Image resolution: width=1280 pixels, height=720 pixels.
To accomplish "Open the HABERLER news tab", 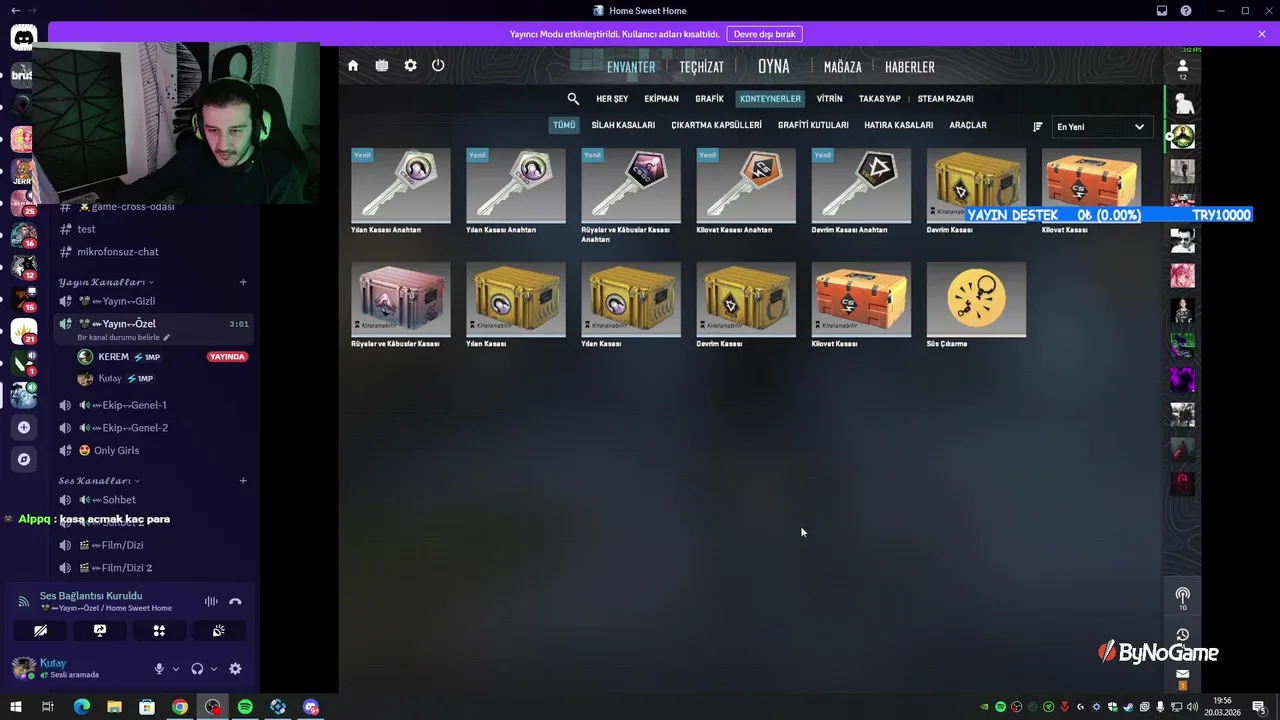I will tap(910, 67).
